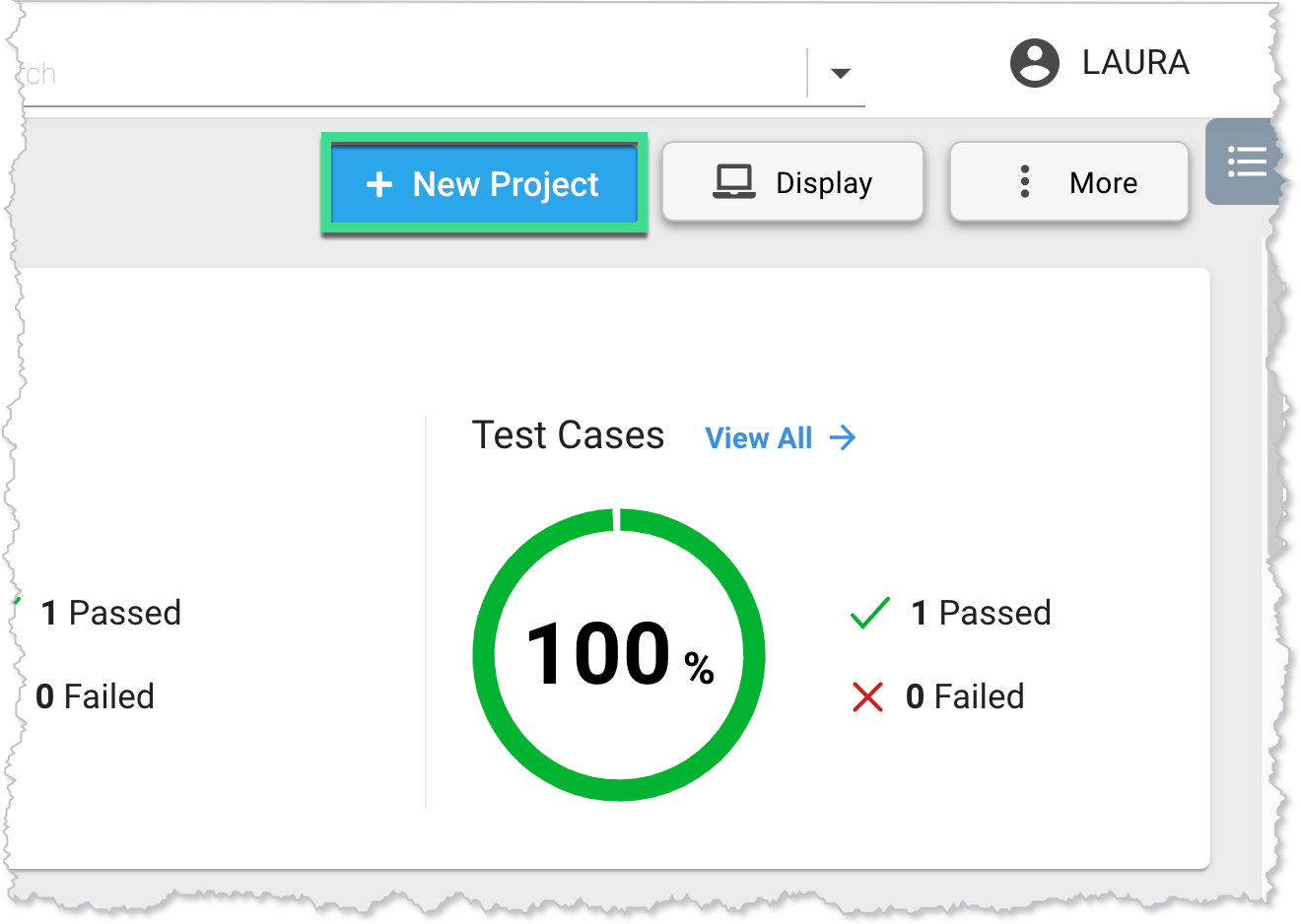Screen dimensions: 1301x924
Task: Click the three-dot icon in More button
Action: [1025, 182]
